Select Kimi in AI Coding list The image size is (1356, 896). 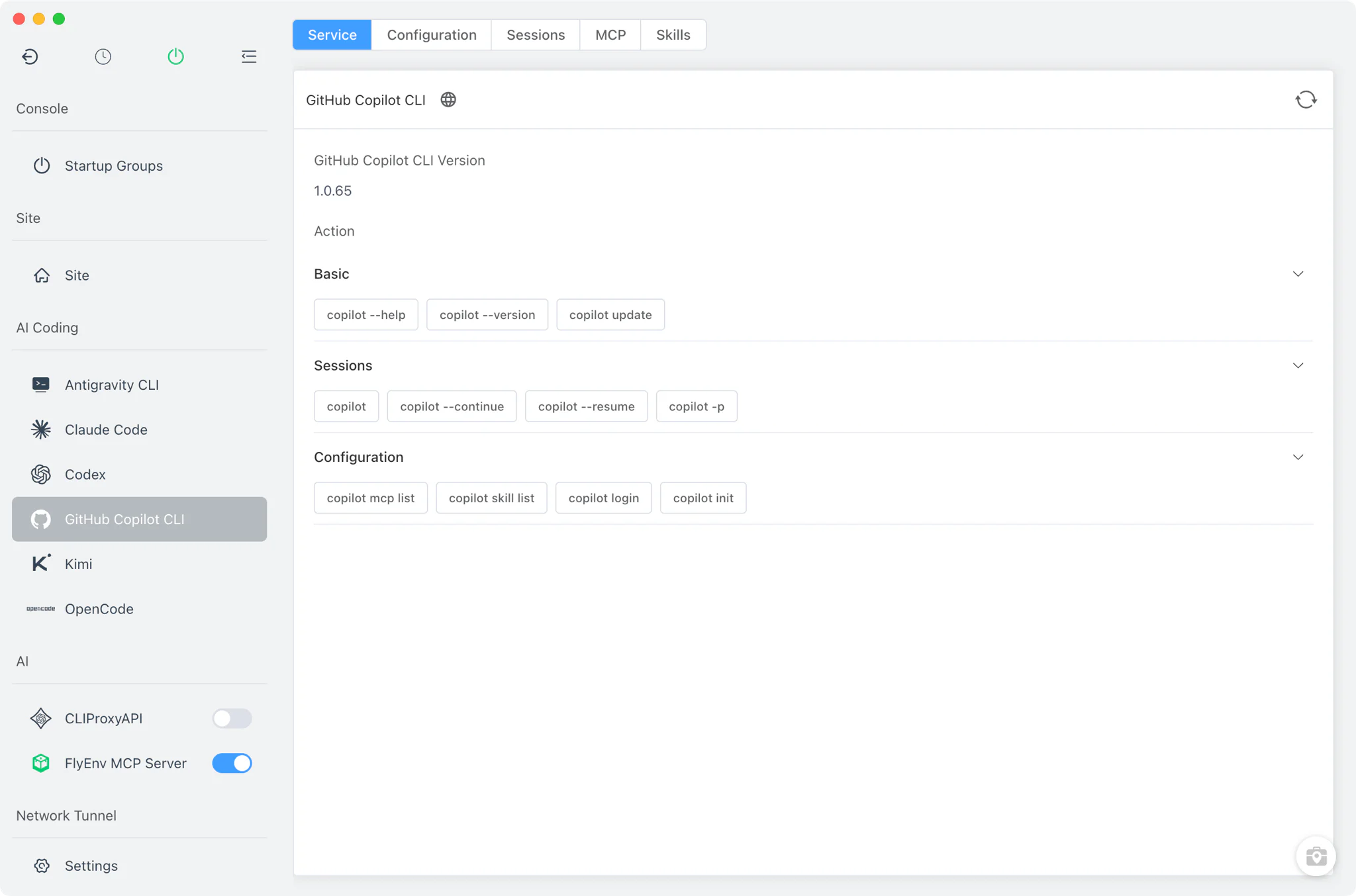(140, 564)
